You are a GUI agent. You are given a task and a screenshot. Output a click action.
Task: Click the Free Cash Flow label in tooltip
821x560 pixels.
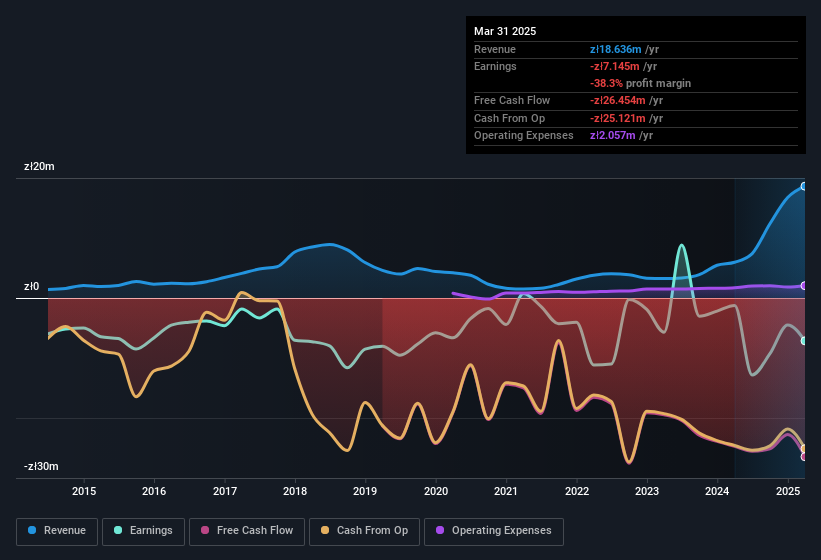click(512, 100)
